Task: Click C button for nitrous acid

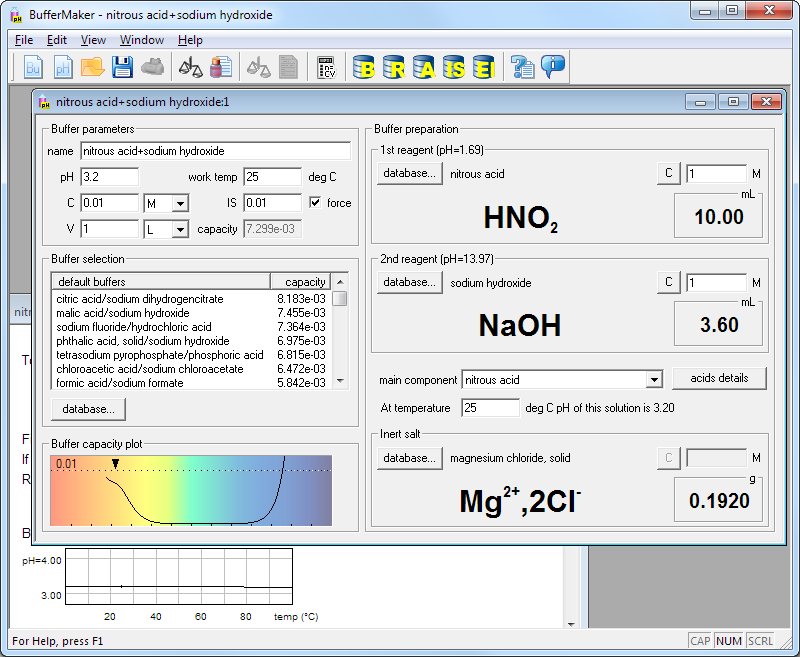Action: point(669,173)
